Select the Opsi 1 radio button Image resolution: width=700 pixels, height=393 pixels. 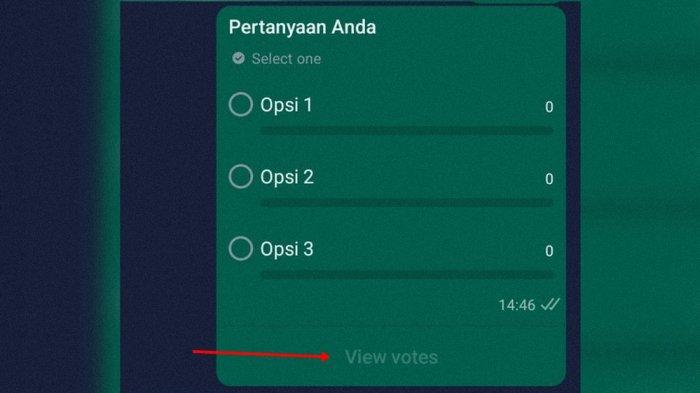[241, 105]
